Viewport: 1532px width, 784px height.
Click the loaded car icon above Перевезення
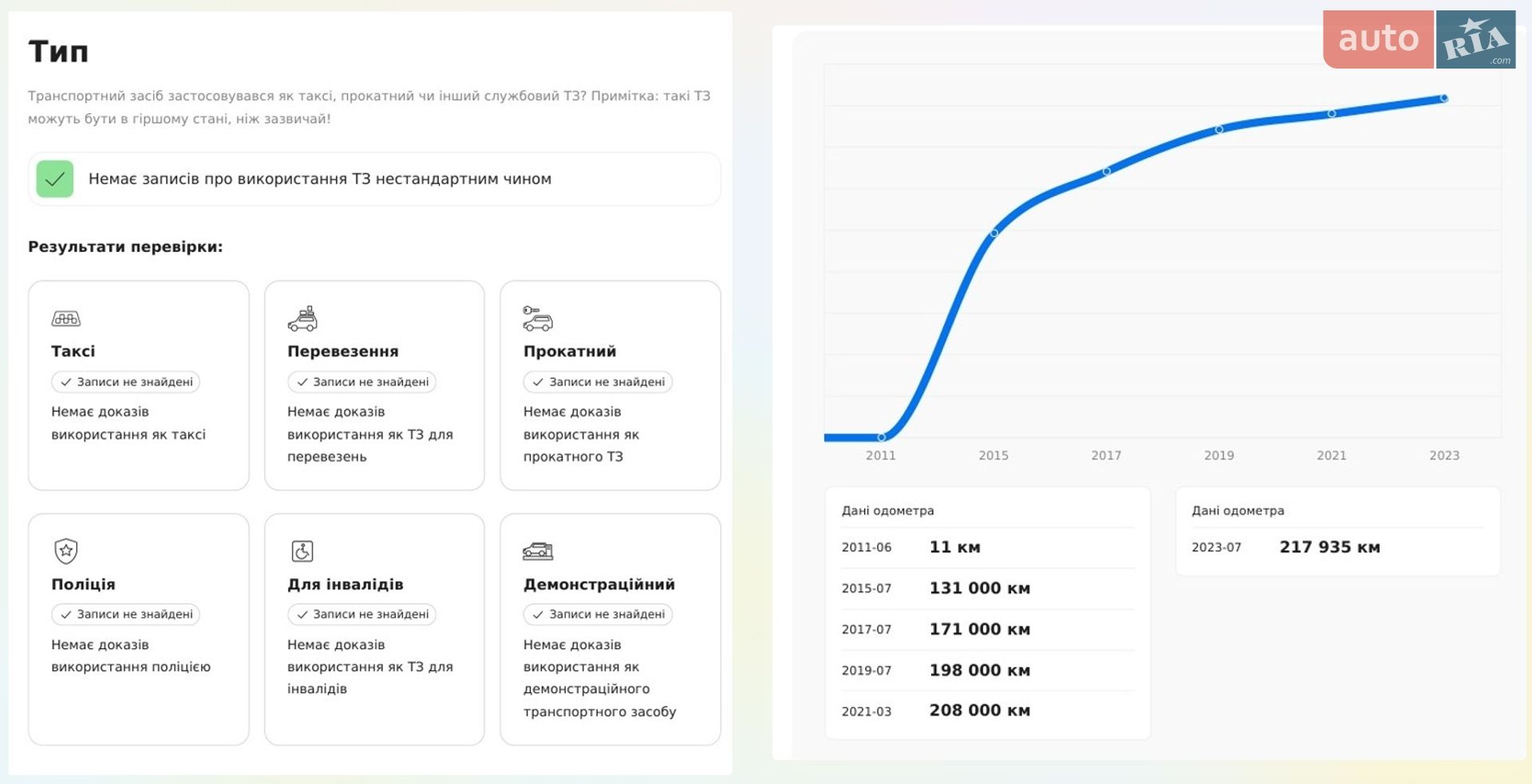point(302,318)
